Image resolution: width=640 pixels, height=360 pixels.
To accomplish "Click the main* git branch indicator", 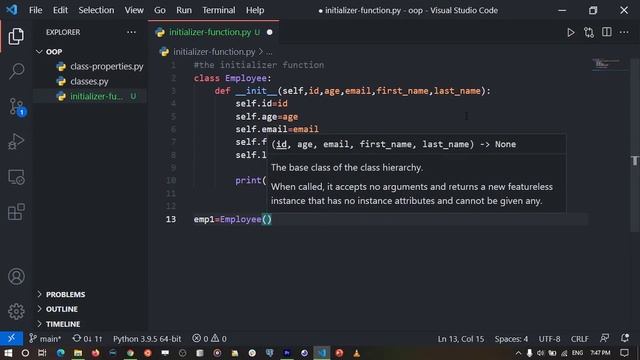I will tap(45, 339).
